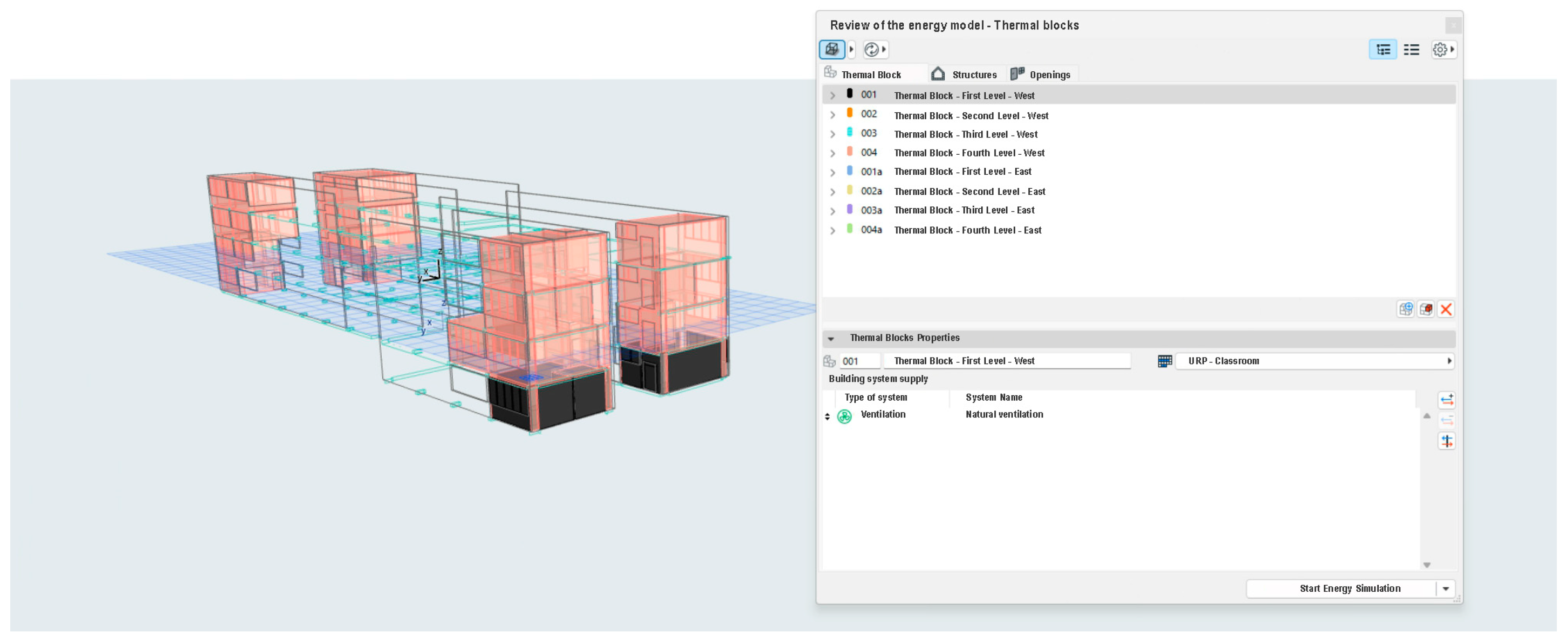The image size is (1568, 644).
Task: Click the orange color swatch of block 002
Action: 850,113
